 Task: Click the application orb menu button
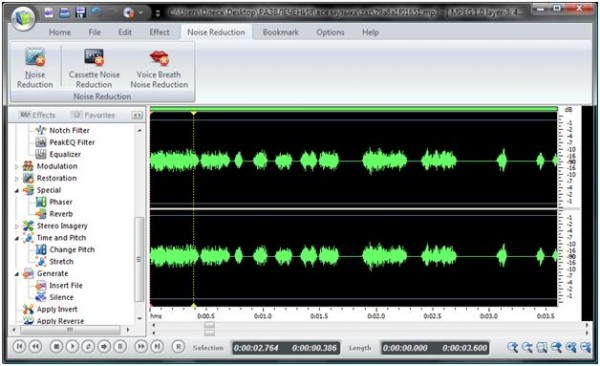coord(23,18)
